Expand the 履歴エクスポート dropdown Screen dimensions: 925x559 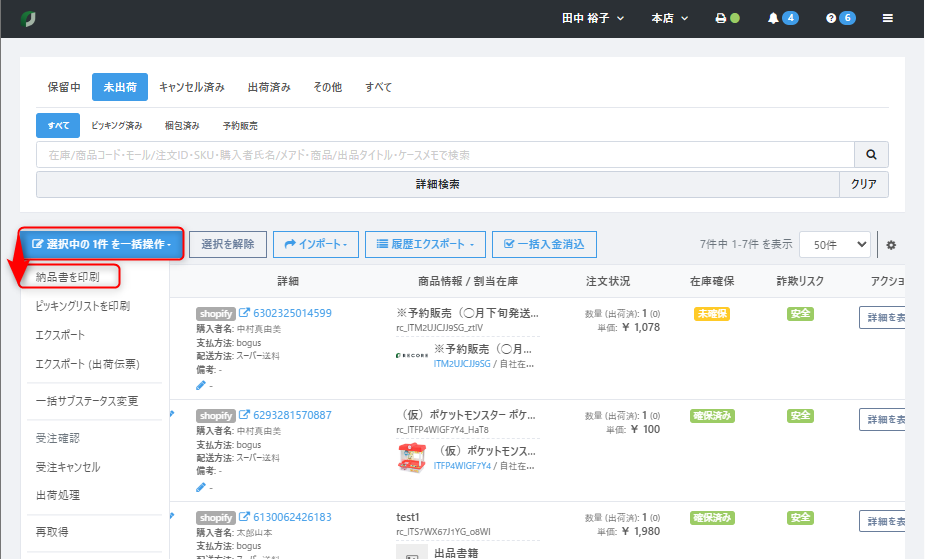pos(425,244)
